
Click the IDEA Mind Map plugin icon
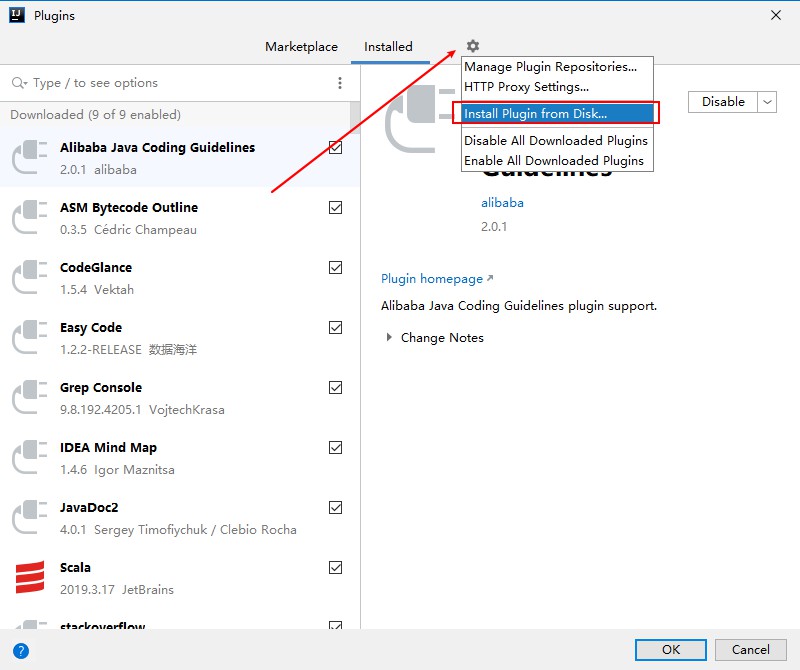pyautogui.click(x=30, y=457)
